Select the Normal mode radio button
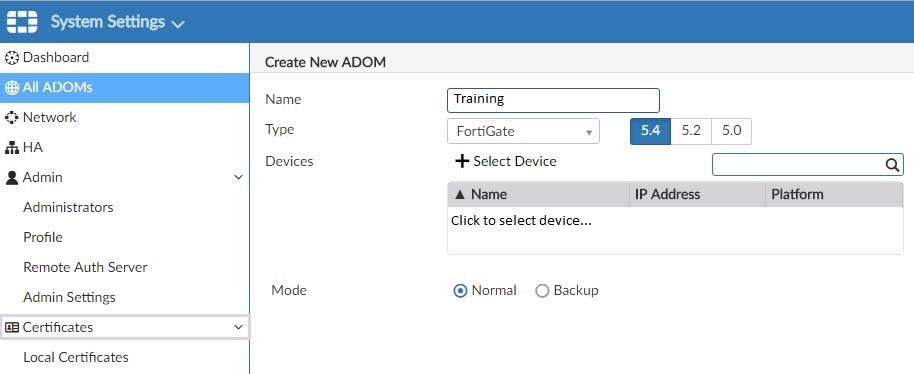 click(460, 291)
